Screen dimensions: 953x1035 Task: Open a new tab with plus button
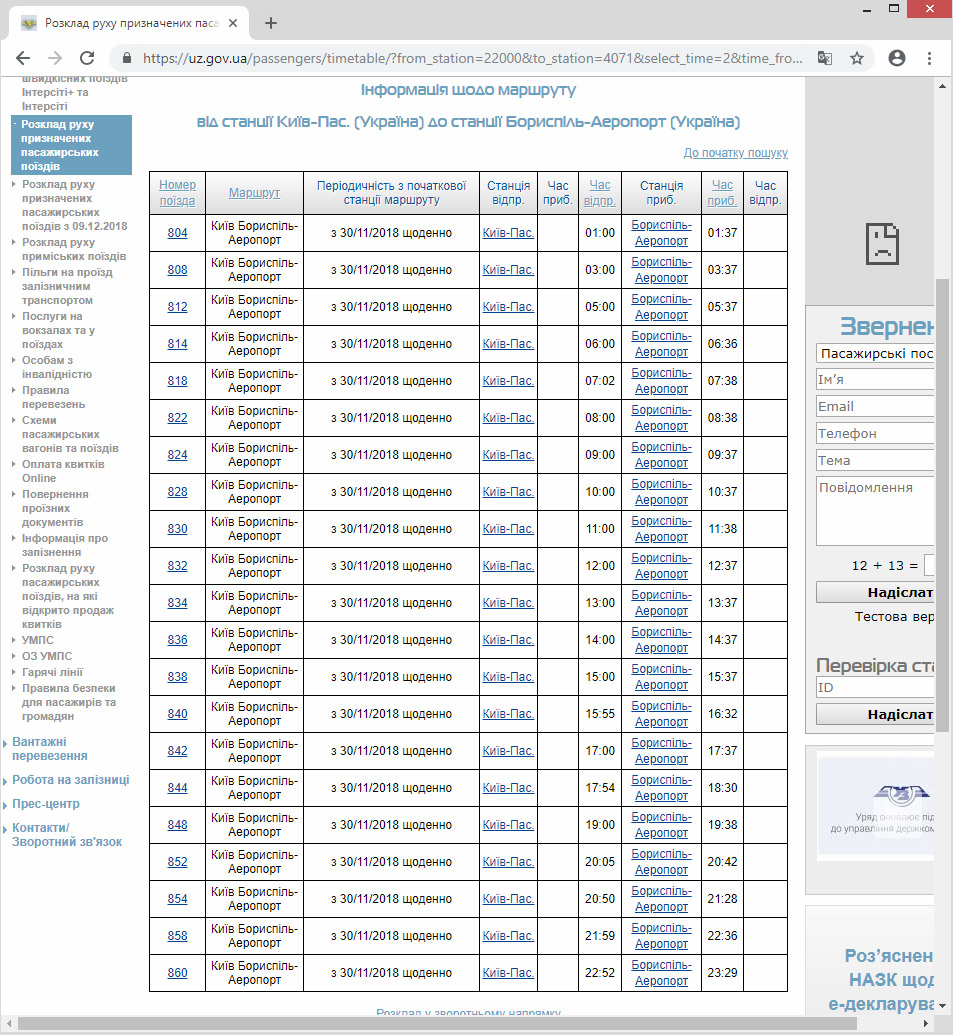coord(271,23)
